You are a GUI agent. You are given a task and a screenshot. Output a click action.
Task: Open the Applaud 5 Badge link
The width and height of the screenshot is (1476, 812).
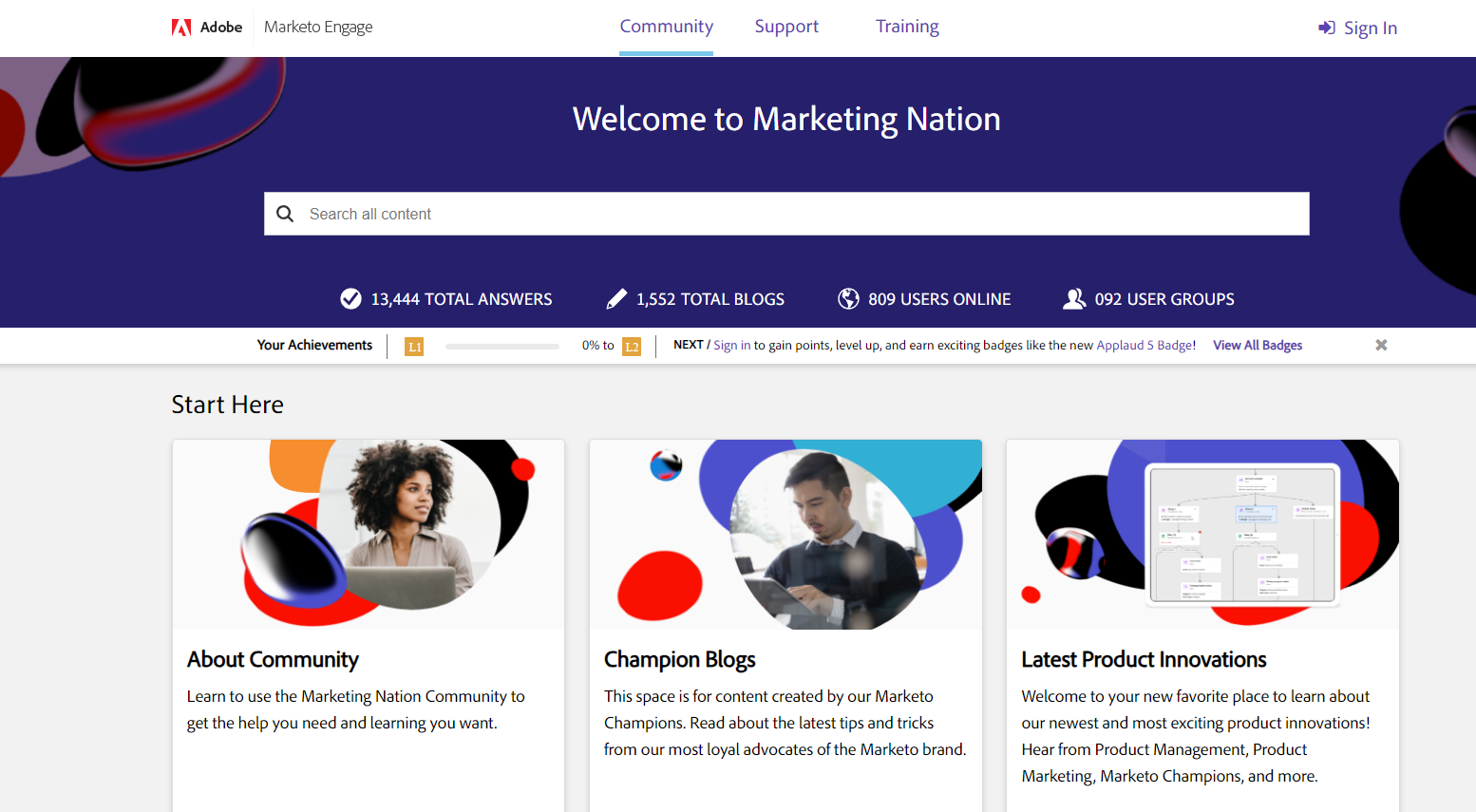1145,346
